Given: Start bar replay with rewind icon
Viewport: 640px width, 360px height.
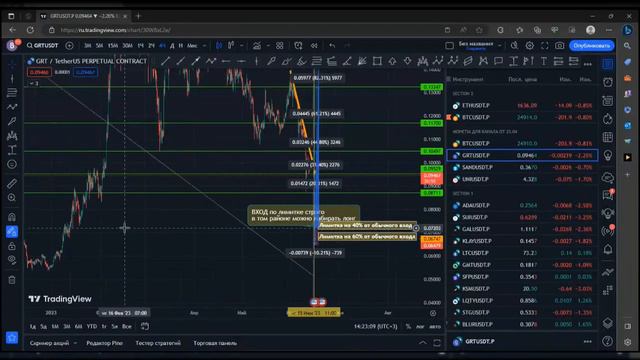Looking at the screenshot, I should tap(314, 45).
